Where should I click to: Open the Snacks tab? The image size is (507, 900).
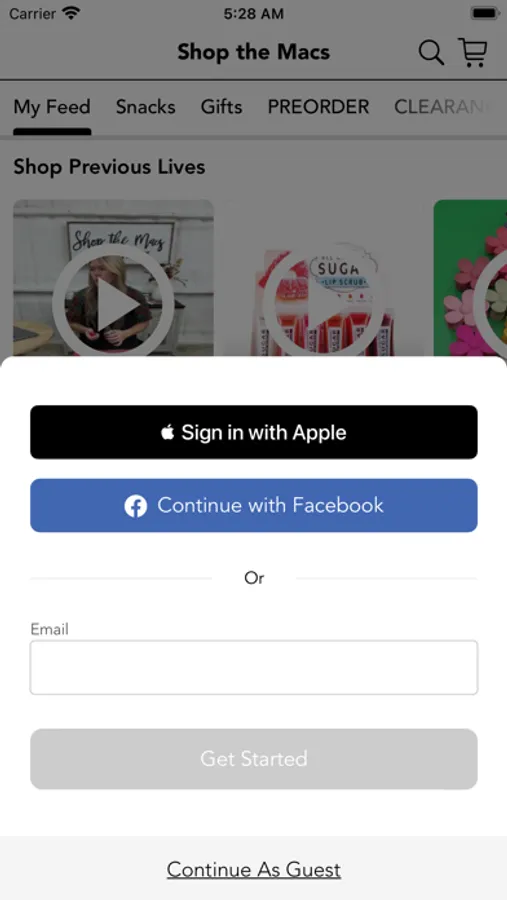(x=145, y=107)
